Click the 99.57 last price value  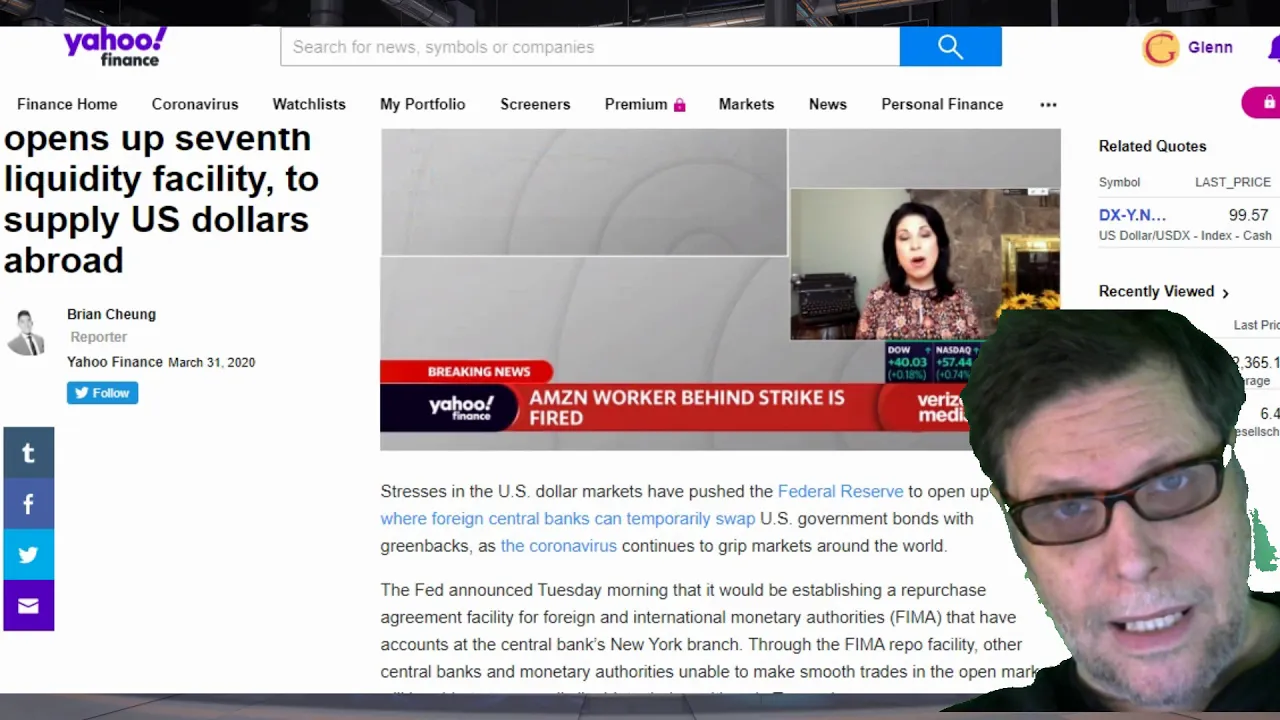1248,215
